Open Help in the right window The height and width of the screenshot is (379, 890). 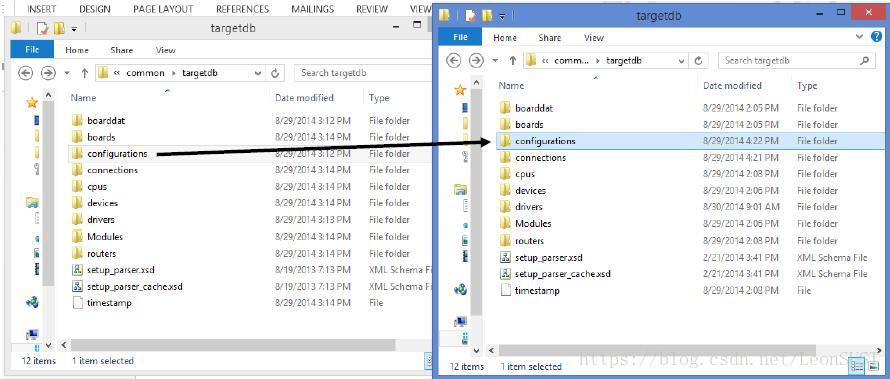(x=876, y=37)
